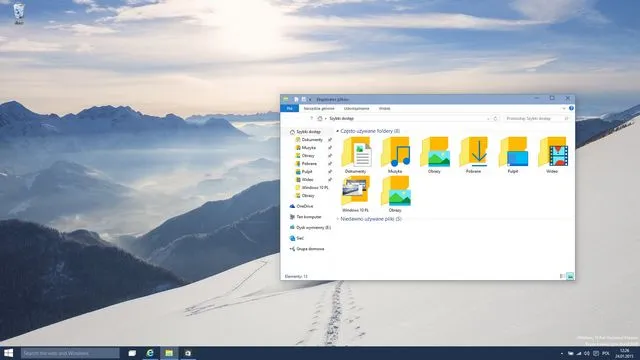Refresh the current folder view
Image resolution: width=640 pixels, height=360 pixels.
pyautogui.click(x=495, y=118)
